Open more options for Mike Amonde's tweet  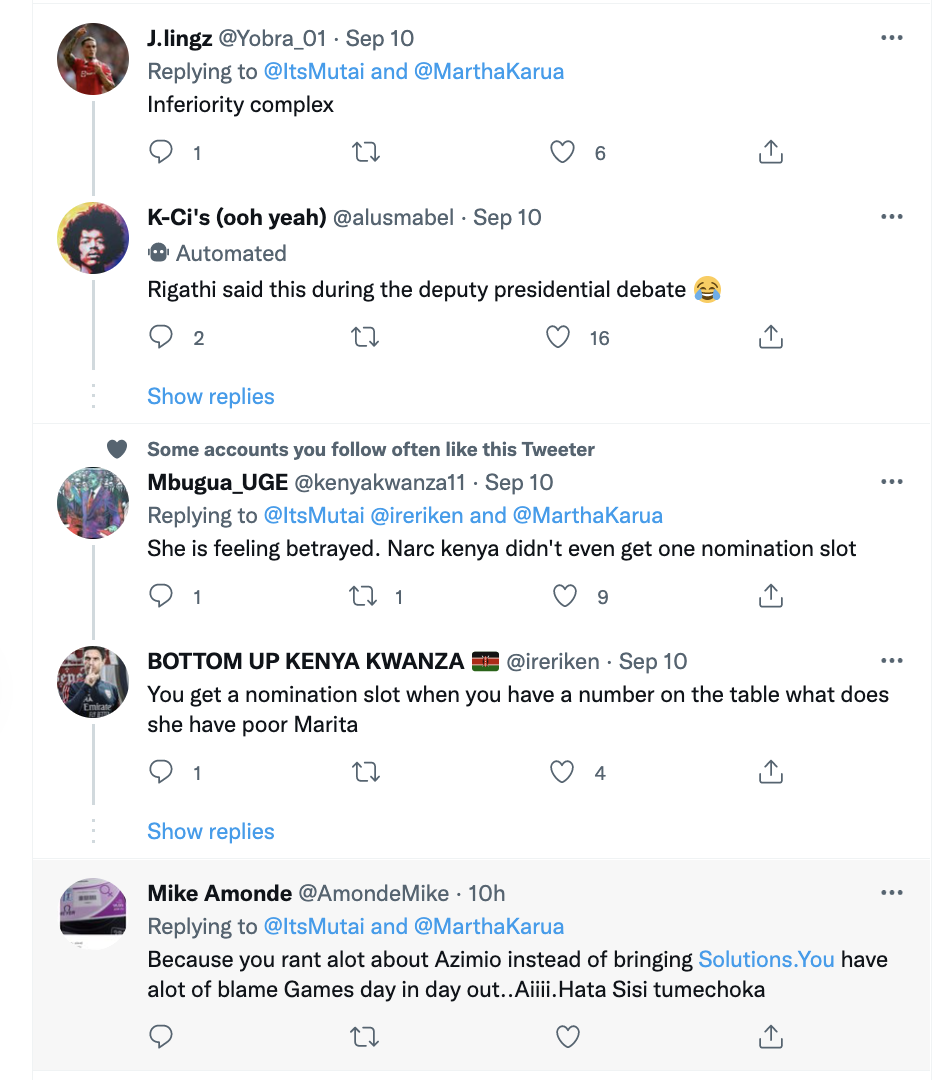click(x=891, y=892)
